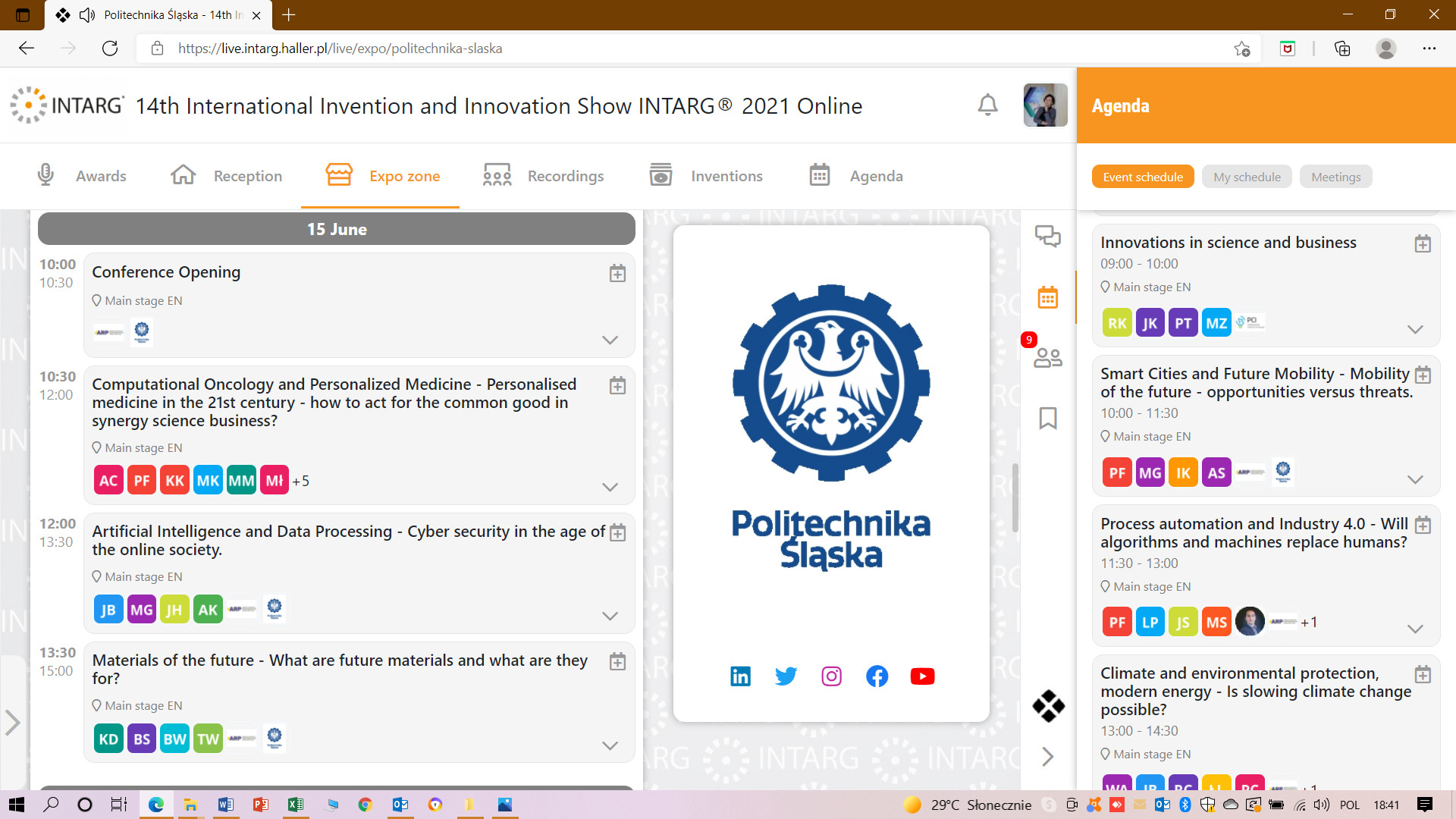Add Artificial Intelligence session to schedule
Viewport: 1456px width, 819px height.
617,533
